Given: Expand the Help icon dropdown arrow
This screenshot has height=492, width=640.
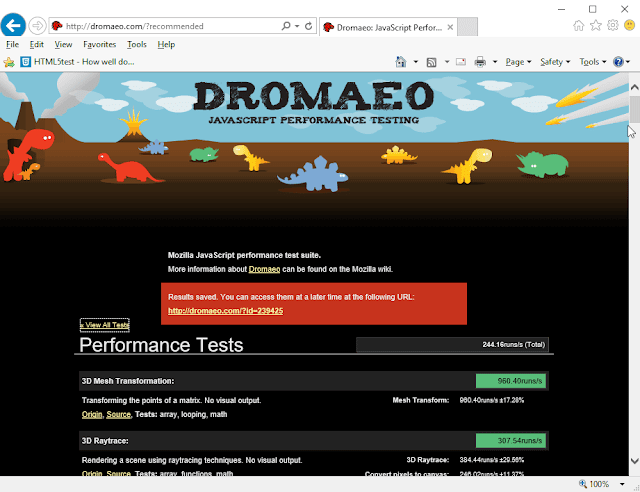Looking at the screenshot, I should click(628, 62).
